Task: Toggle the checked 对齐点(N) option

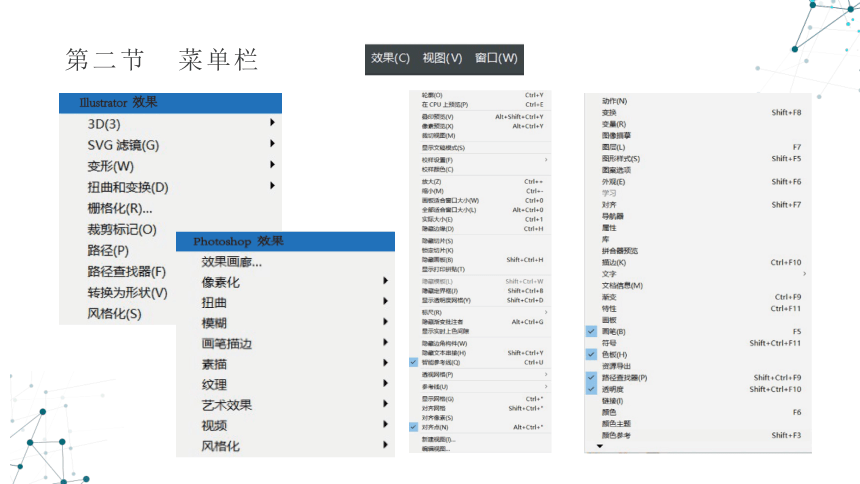Action: (x=480, y=427)
